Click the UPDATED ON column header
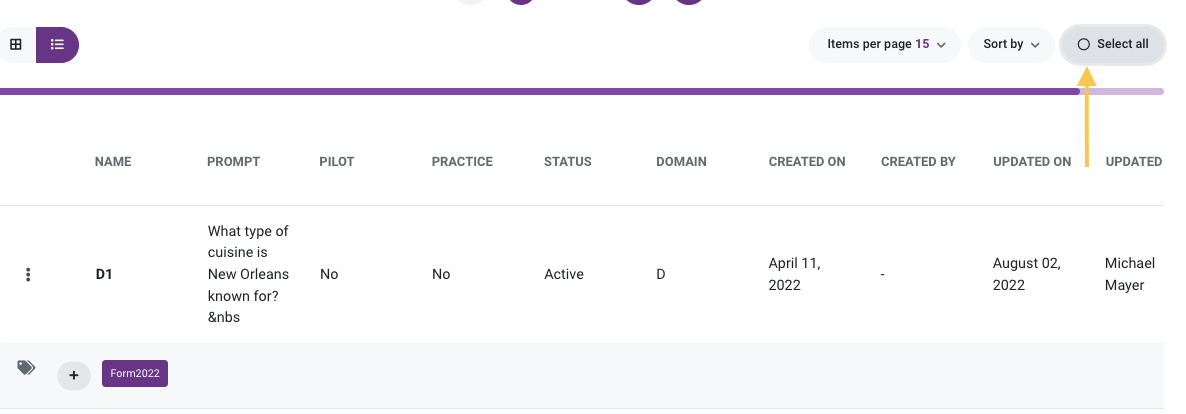The height and width of the screenshot is (414, 1186). [x=1032, y=162]
